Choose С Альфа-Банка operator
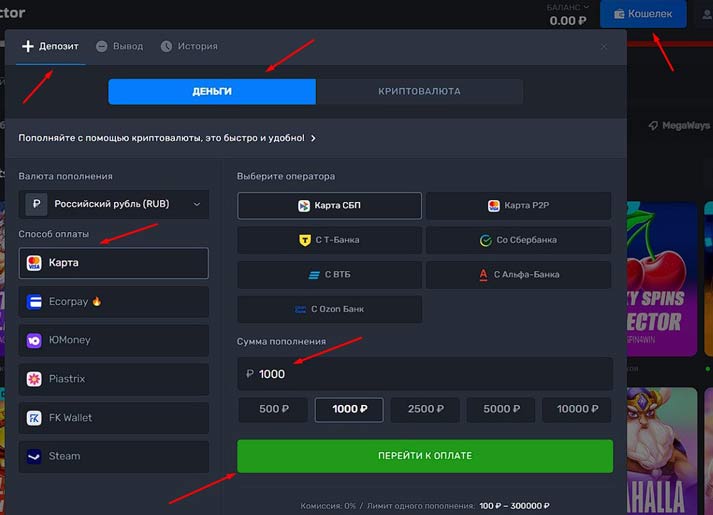Screen dimensions: 713x515 [518, 275]
